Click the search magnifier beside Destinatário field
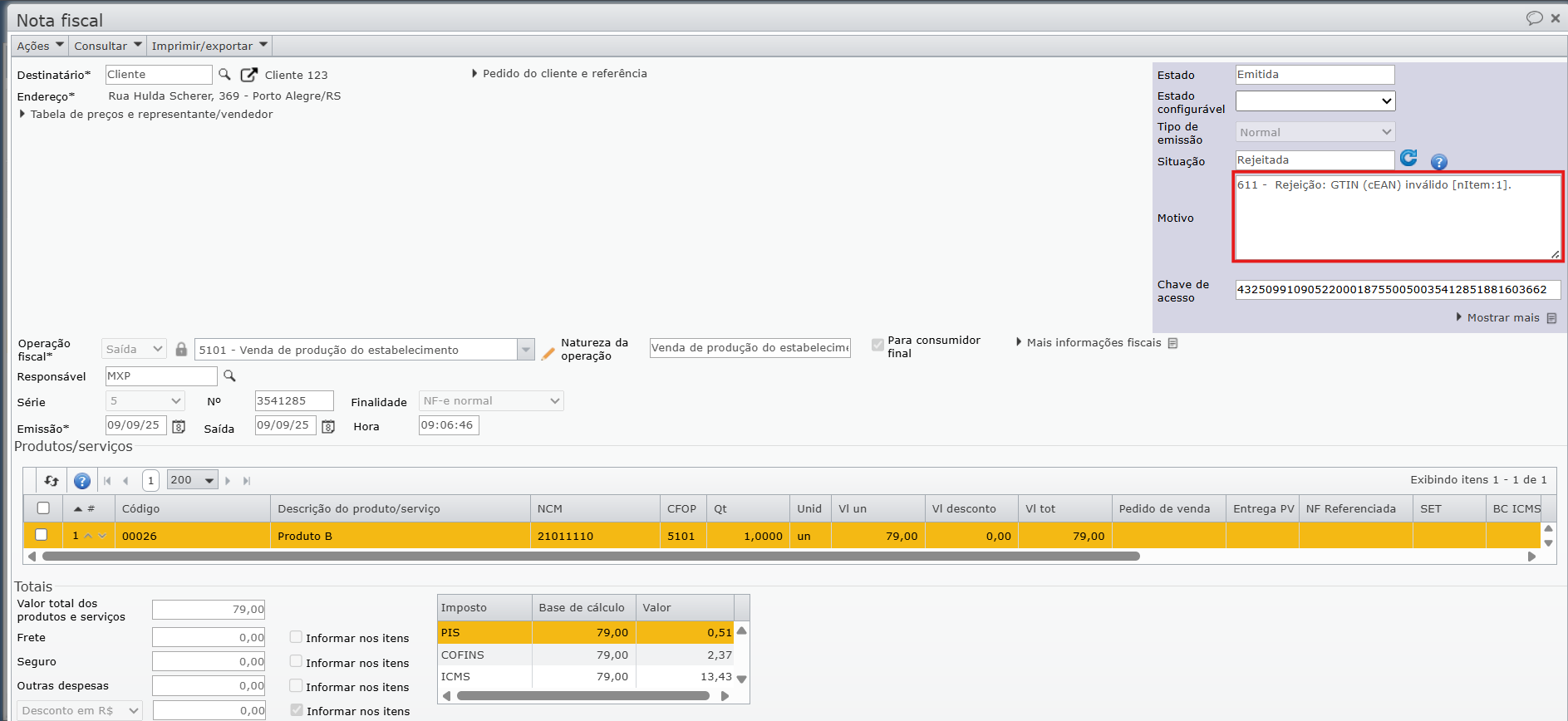The width and height of the screenshot is (1568, 721). tap(224, 75)
